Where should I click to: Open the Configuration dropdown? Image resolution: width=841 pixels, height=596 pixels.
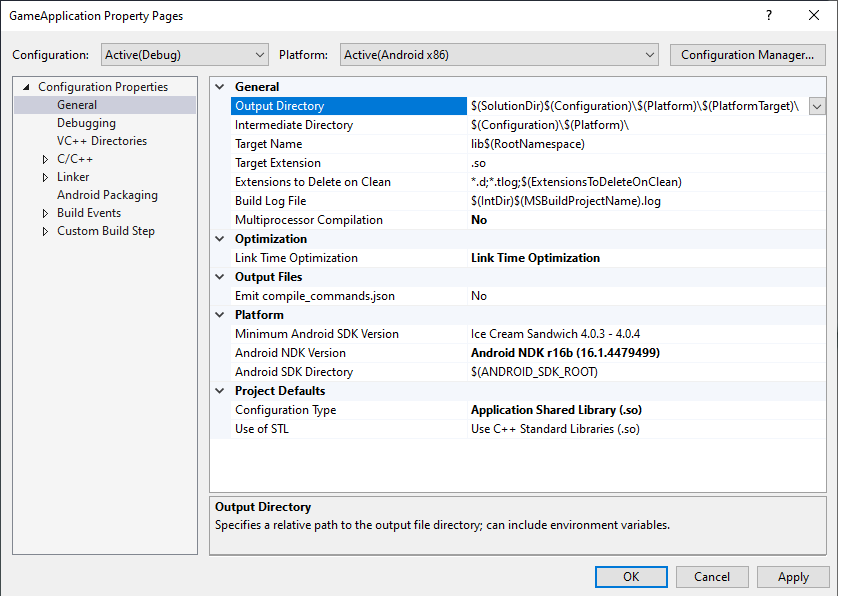(x=185, y=55)
